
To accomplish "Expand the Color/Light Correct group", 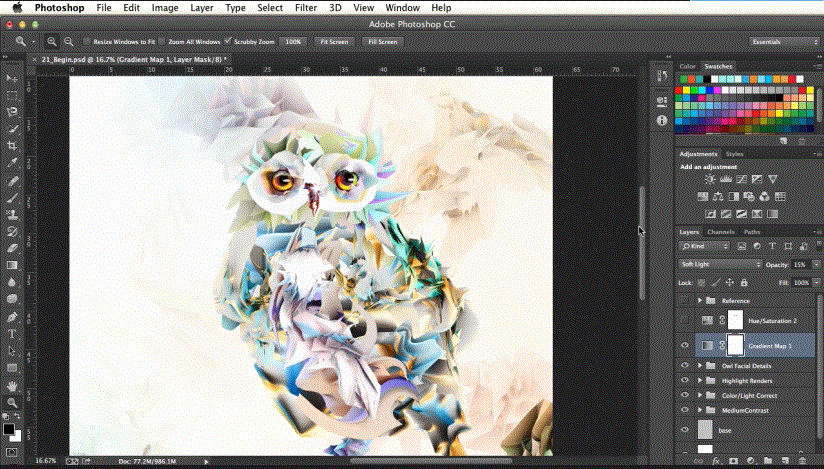I will tap(700, 395).
